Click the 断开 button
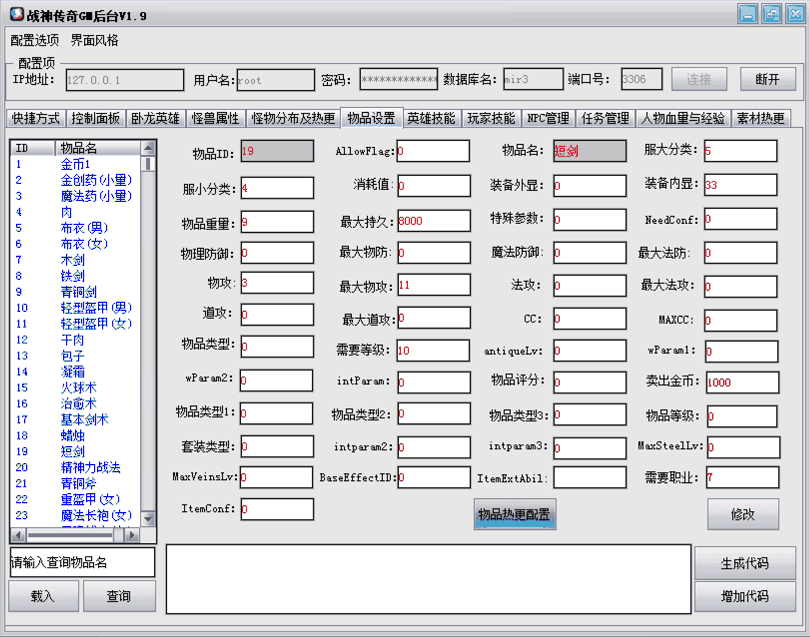The width and height of the screenshot is (810, 637). coord(768,79)
